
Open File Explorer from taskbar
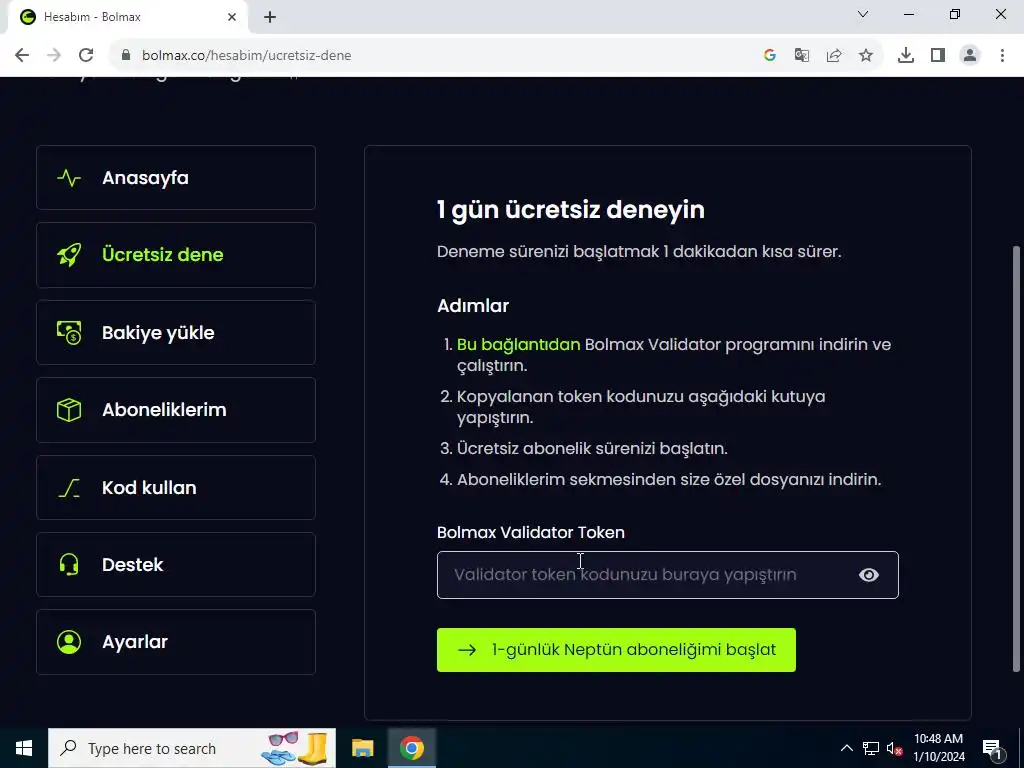click(x=362, y=748)
